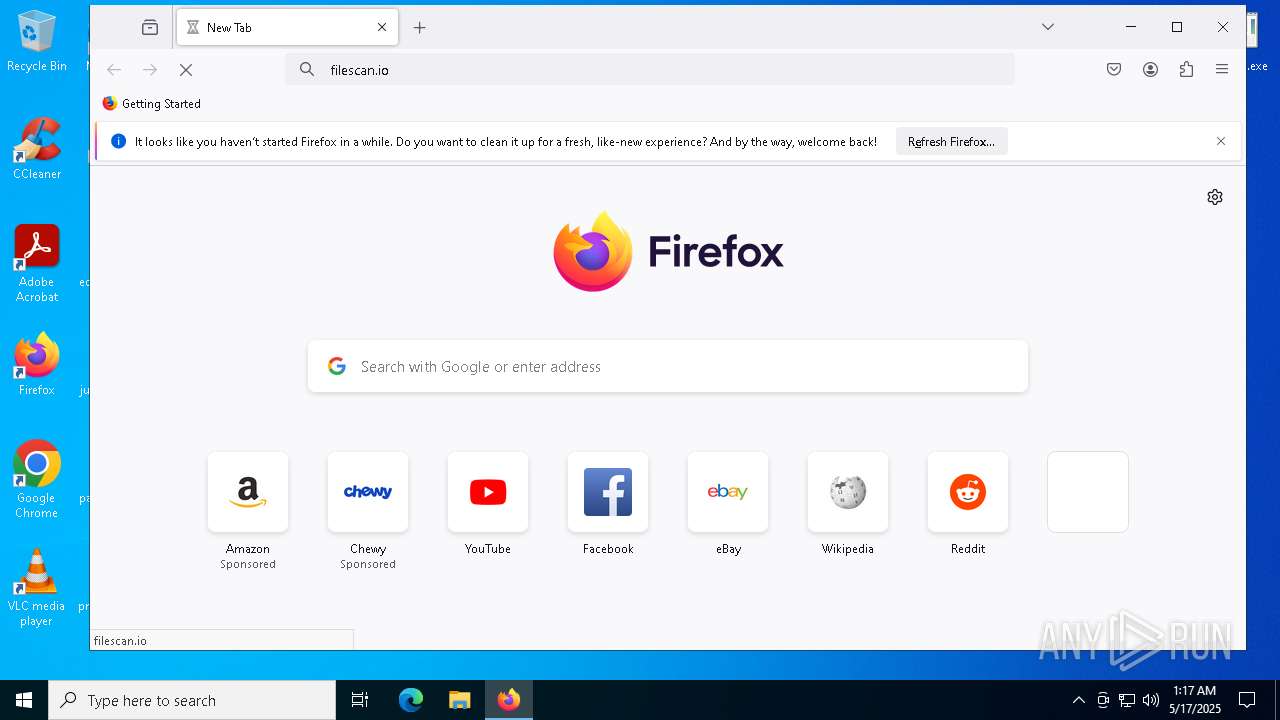Select Recycle Bin desktop icon
This screenshot has height=720, width=1280.
click(x=37, y=42)
